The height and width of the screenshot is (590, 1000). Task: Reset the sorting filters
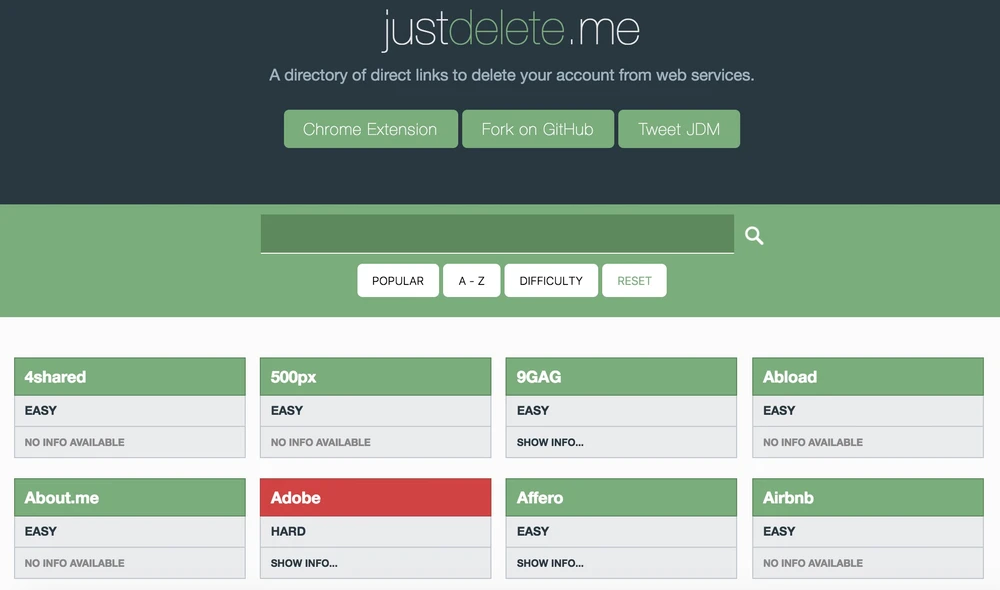[634, 281]
